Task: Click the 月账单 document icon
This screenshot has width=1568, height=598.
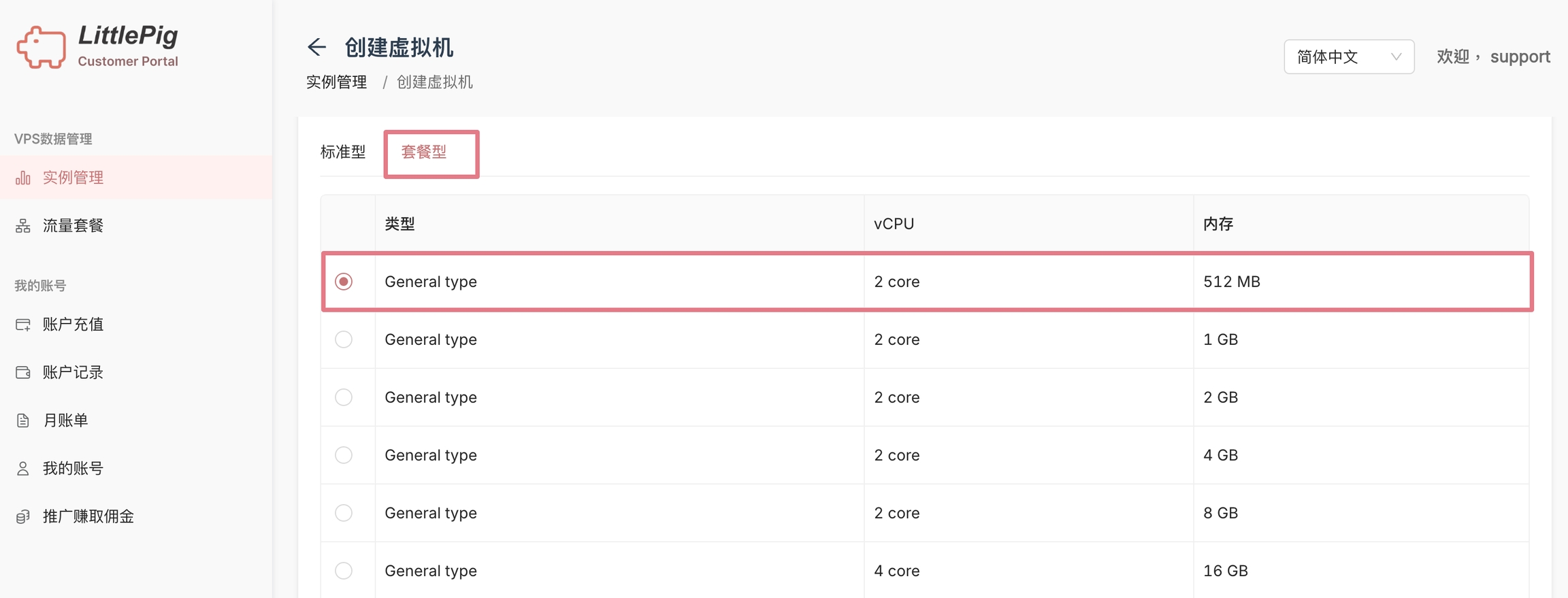Action: (23, 420)
